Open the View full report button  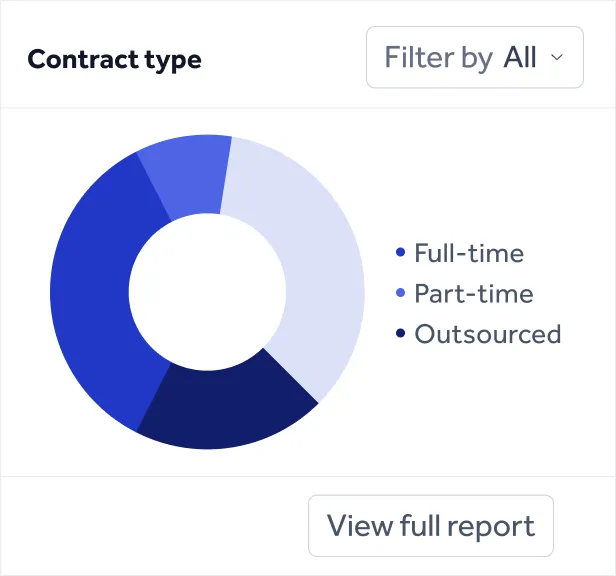[x=430, y=526]
